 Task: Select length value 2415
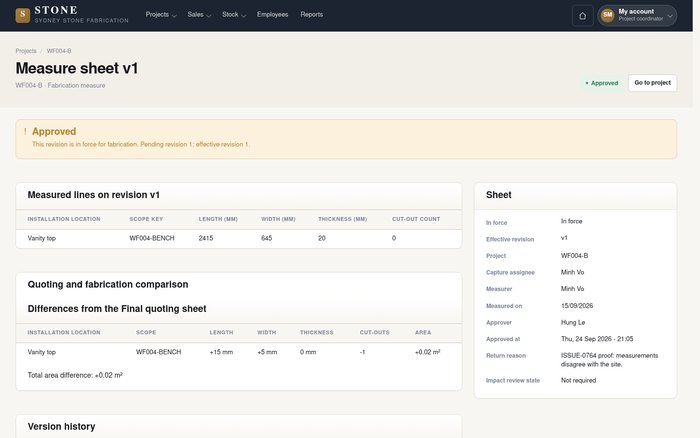point(206,238)
